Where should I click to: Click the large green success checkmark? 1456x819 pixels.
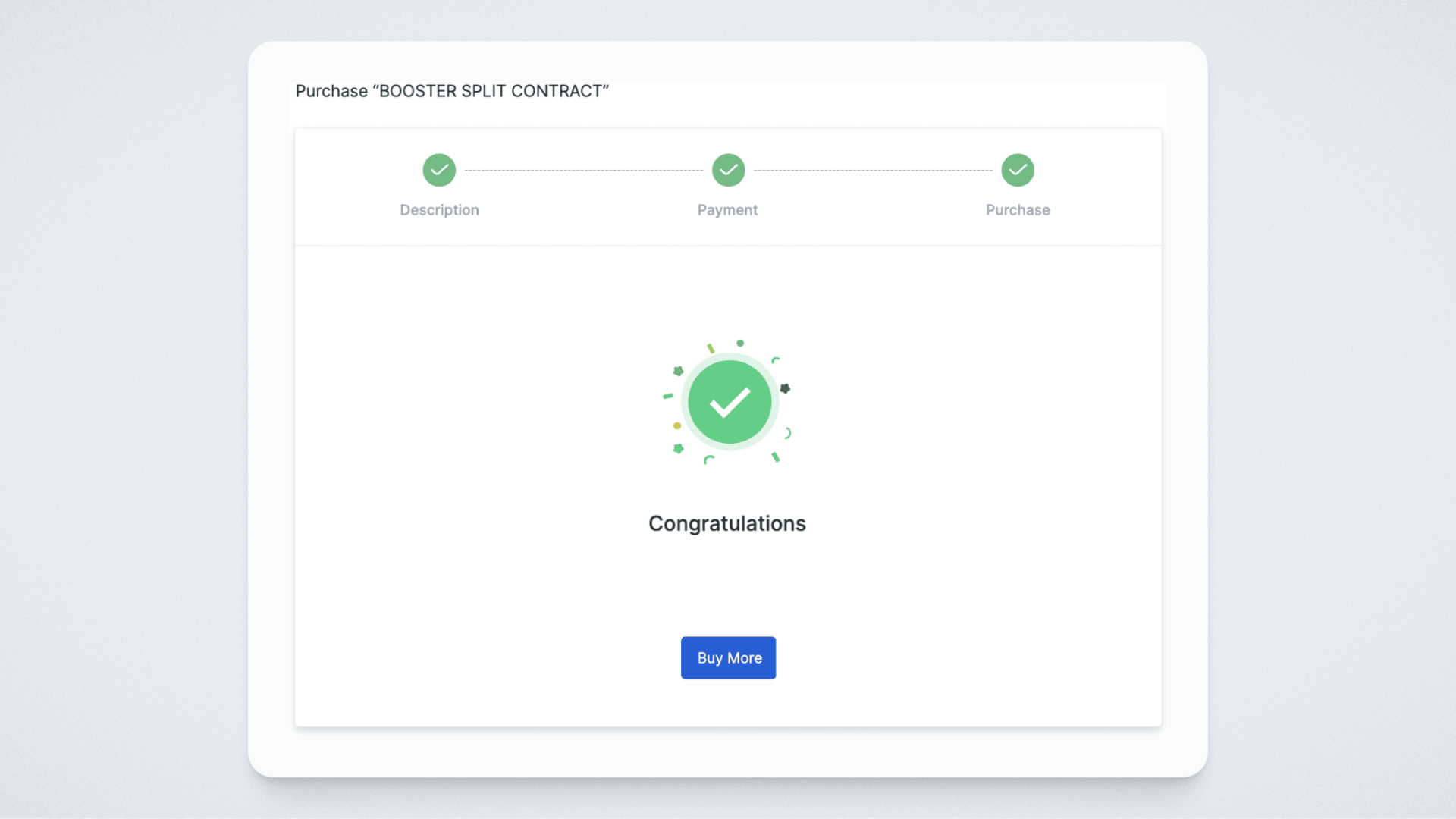[x=730, y=402]
